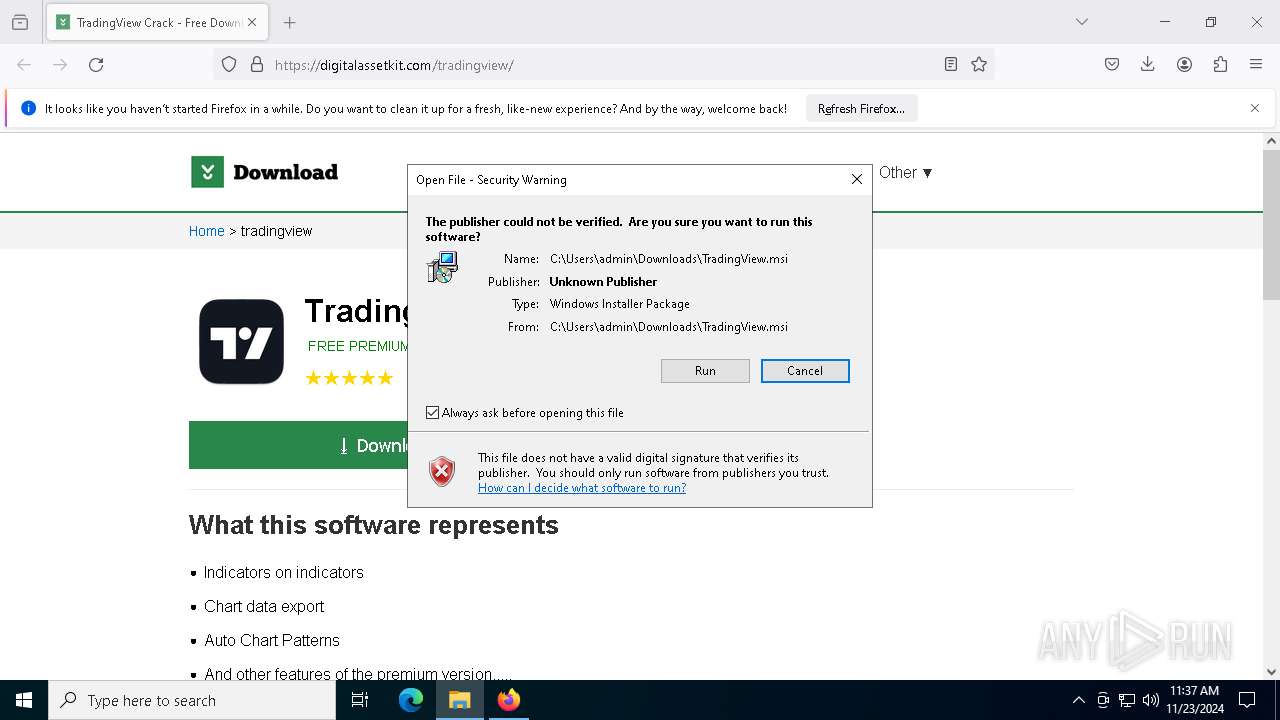Screen dimensions: 1280x720
Task: Open the Firefox application menu
Action: 1256,65
